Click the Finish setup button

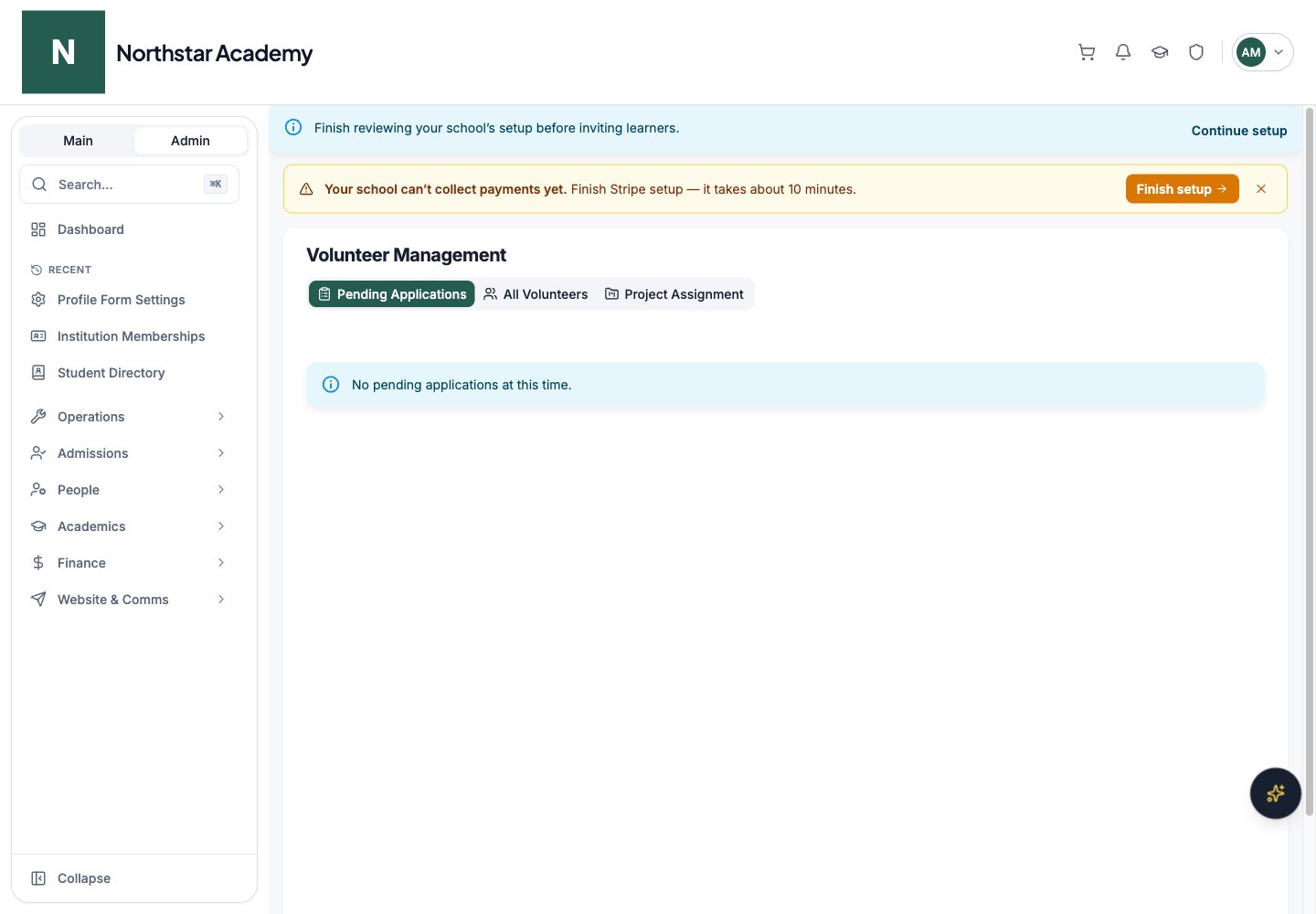point(1182,189)
